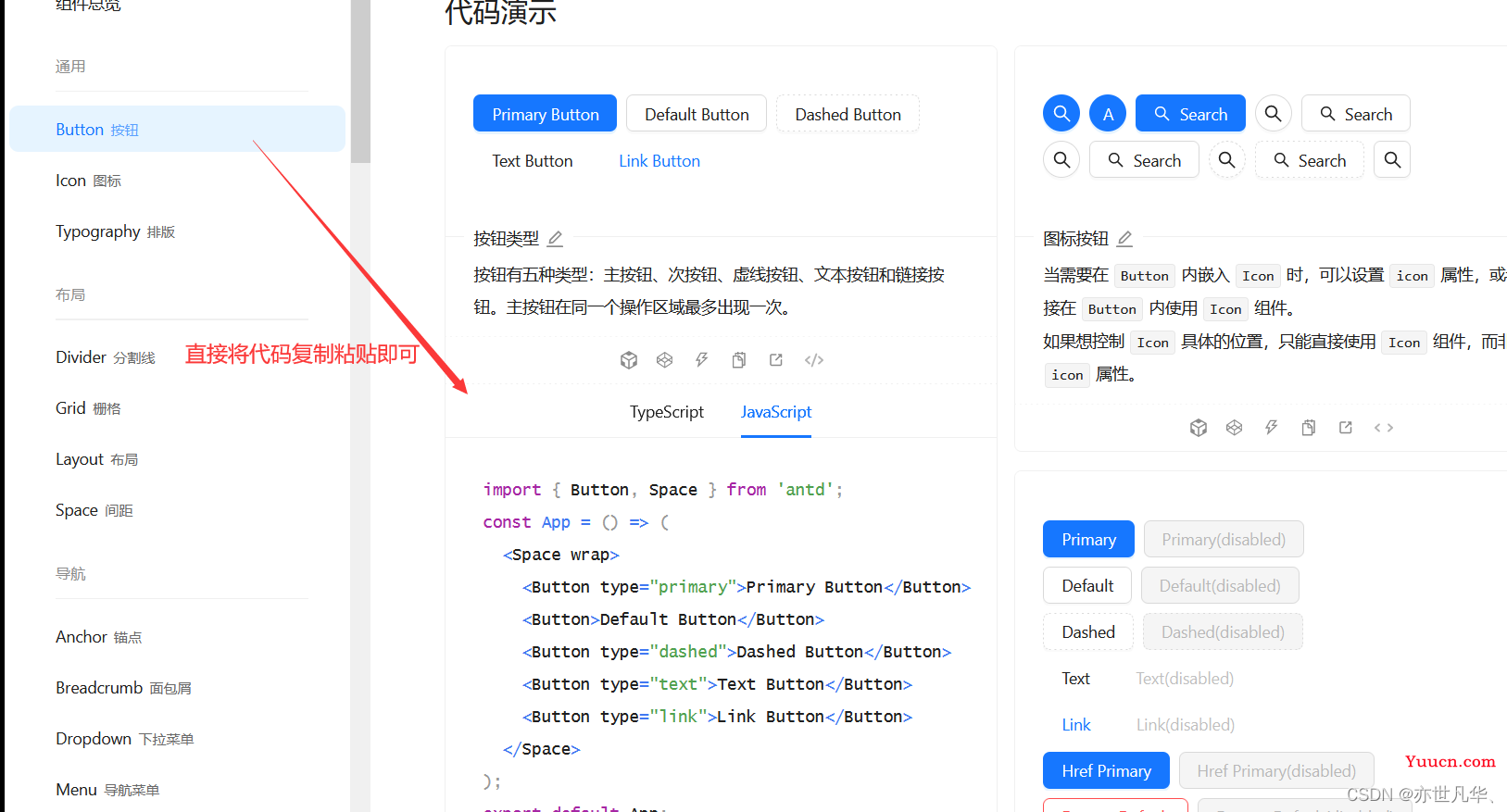This screenshot has height=812, width=1507.
Task: Click the default Search button in second row
Action: (1144, 159)
